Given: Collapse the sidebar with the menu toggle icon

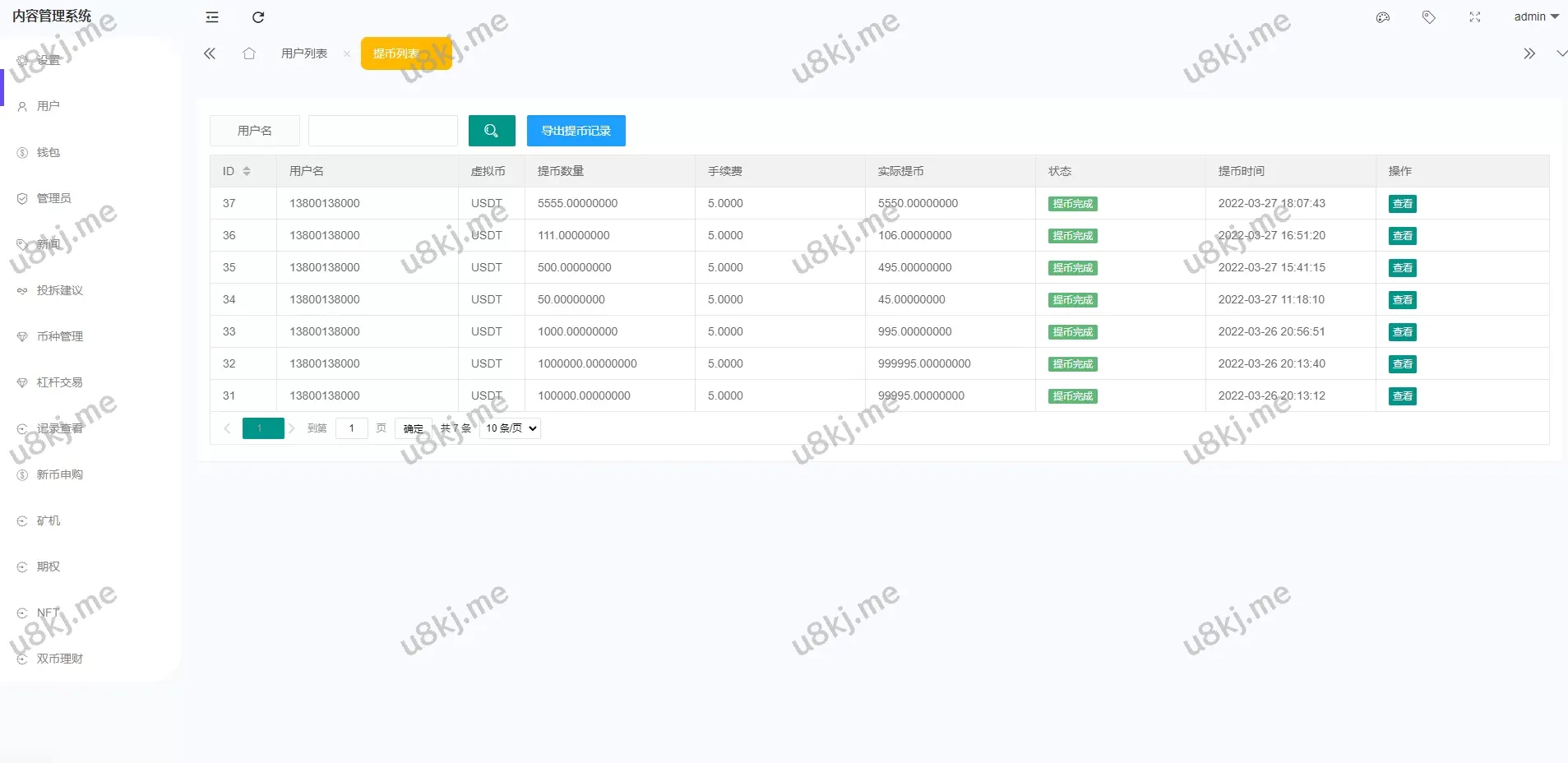Looking at the screenshot, I should (212, 17).
